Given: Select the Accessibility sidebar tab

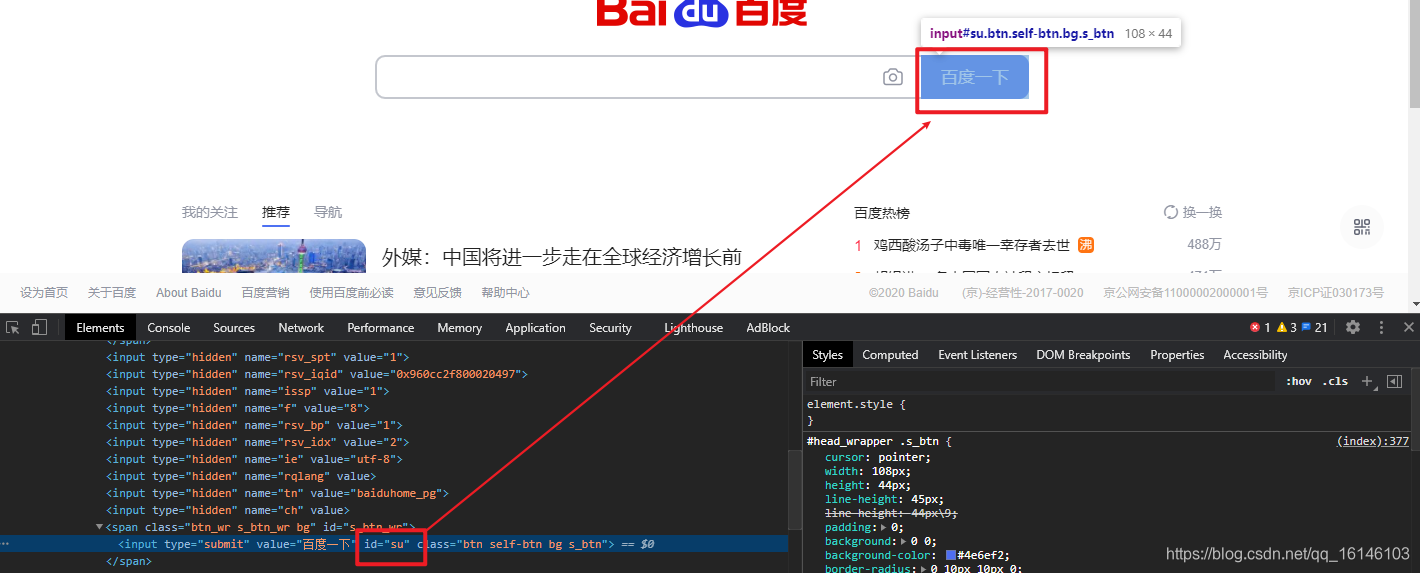Looking at the screenshot, I should (1255, 354).
